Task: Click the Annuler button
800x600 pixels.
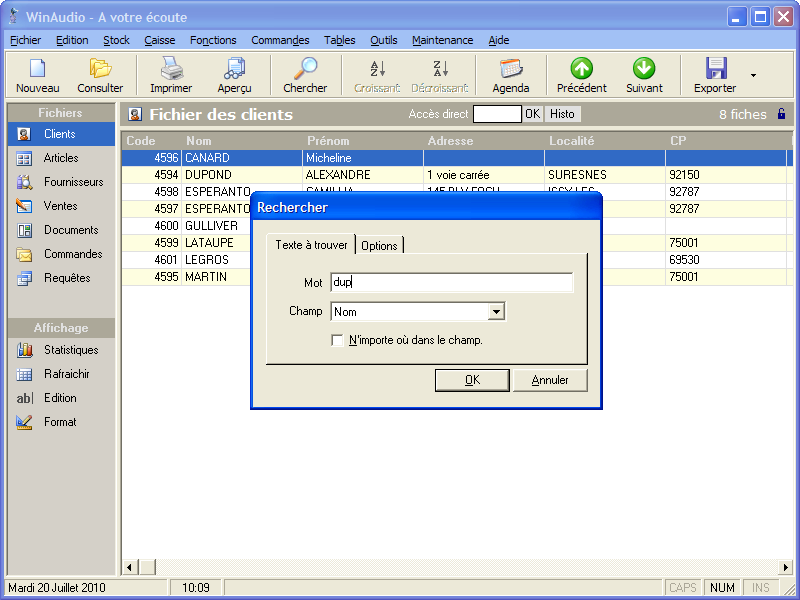Action: click(x=550, y=380)
